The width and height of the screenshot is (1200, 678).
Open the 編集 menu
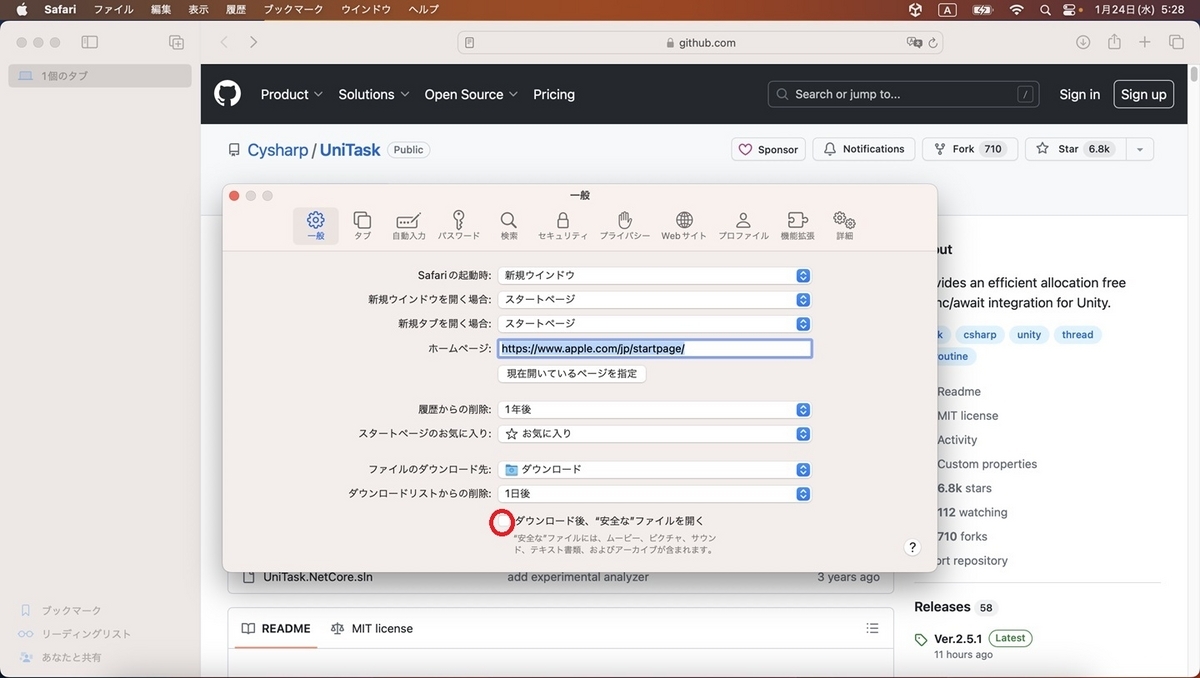(x=161, y=9)
